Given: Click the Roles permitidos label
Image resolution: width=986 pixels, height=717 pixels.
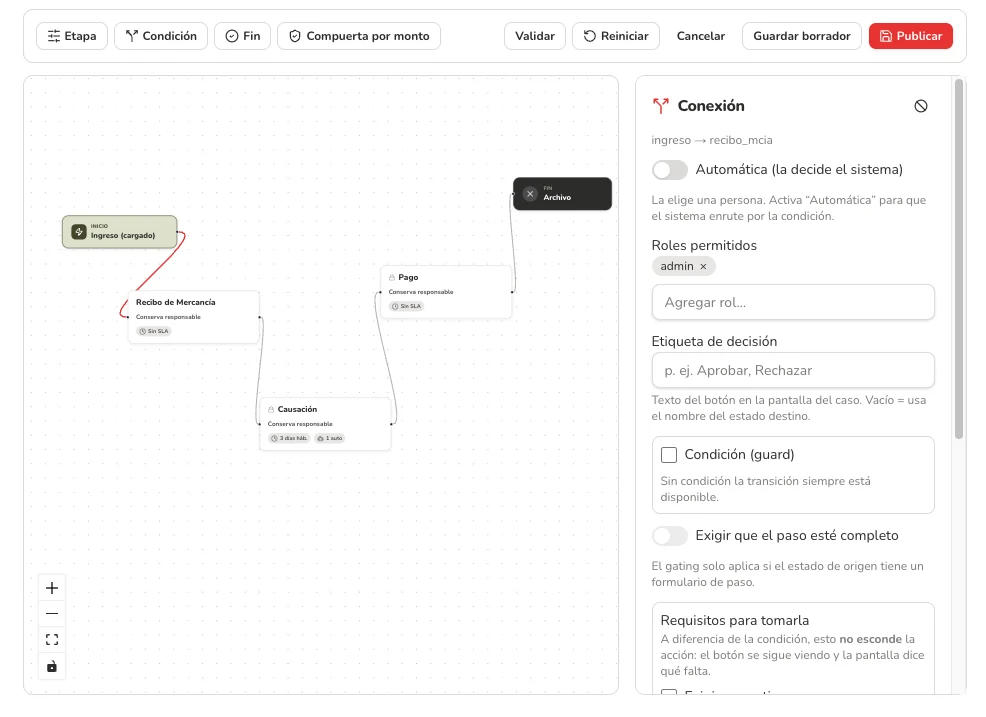Looking at the screenshot, I should [704, 245].
